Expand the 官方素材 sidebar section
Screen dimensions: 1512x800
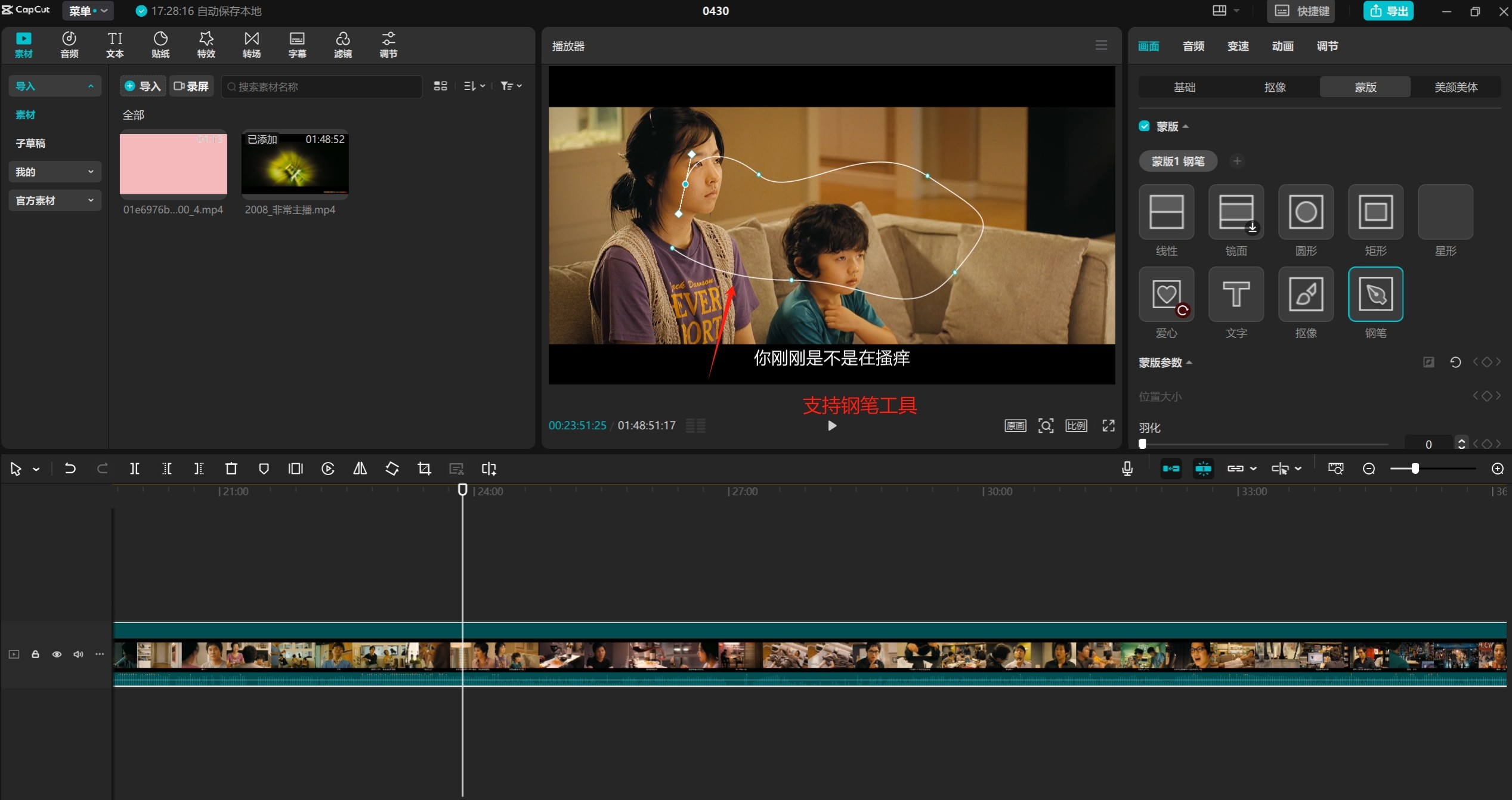[54, 200]
